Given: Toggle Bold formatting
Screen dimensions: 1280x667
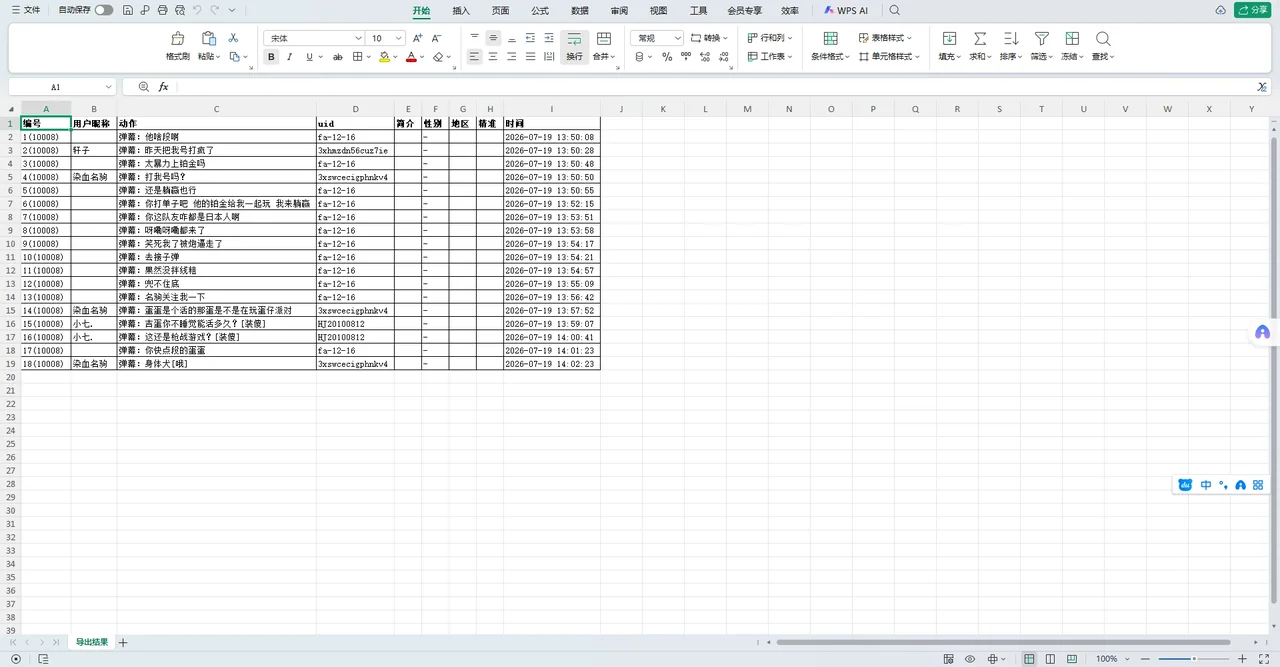Looking at the screenshot, I should 271,57.
